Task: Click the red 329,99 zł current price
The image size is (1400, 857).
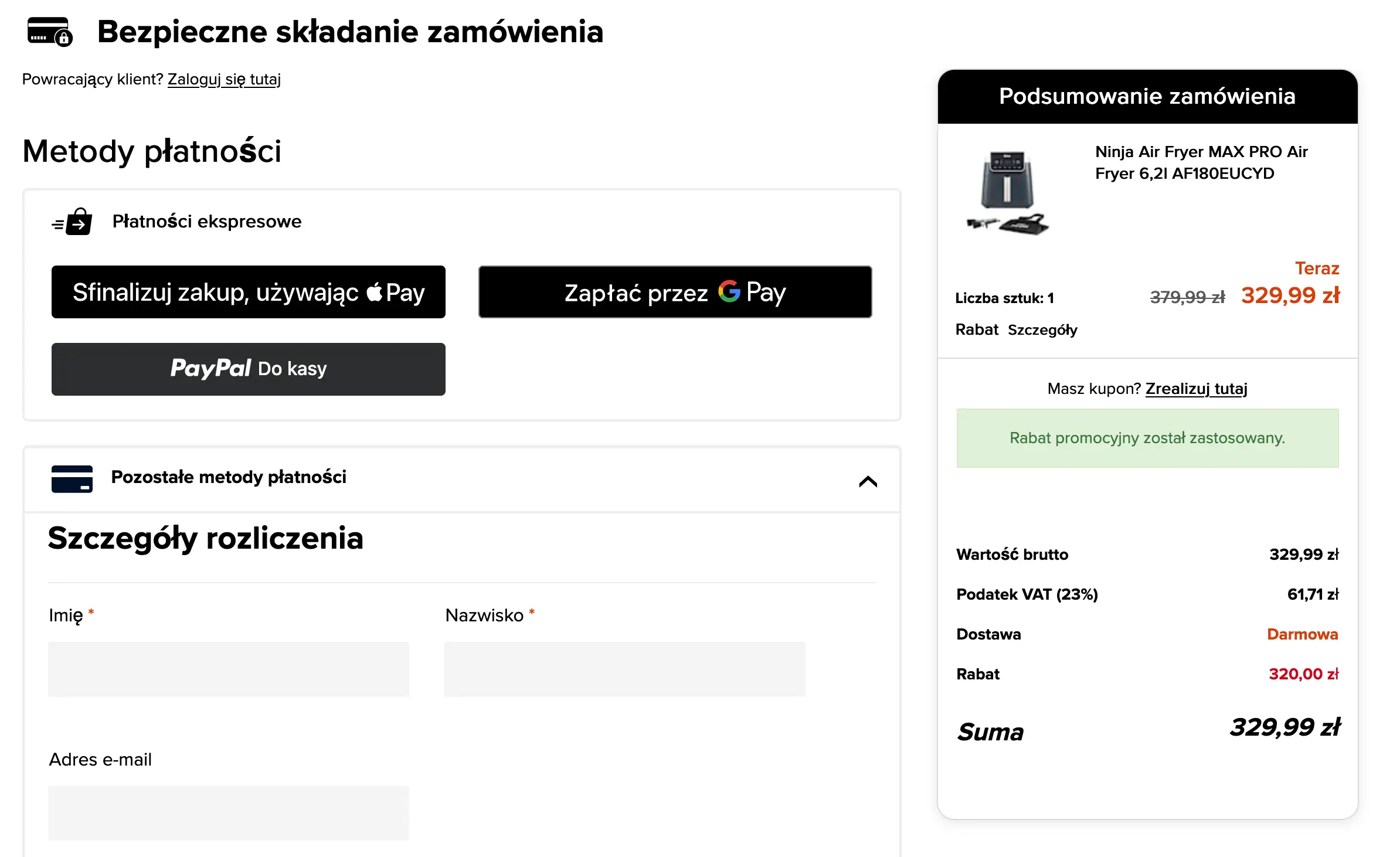Action: point(1290,295)
